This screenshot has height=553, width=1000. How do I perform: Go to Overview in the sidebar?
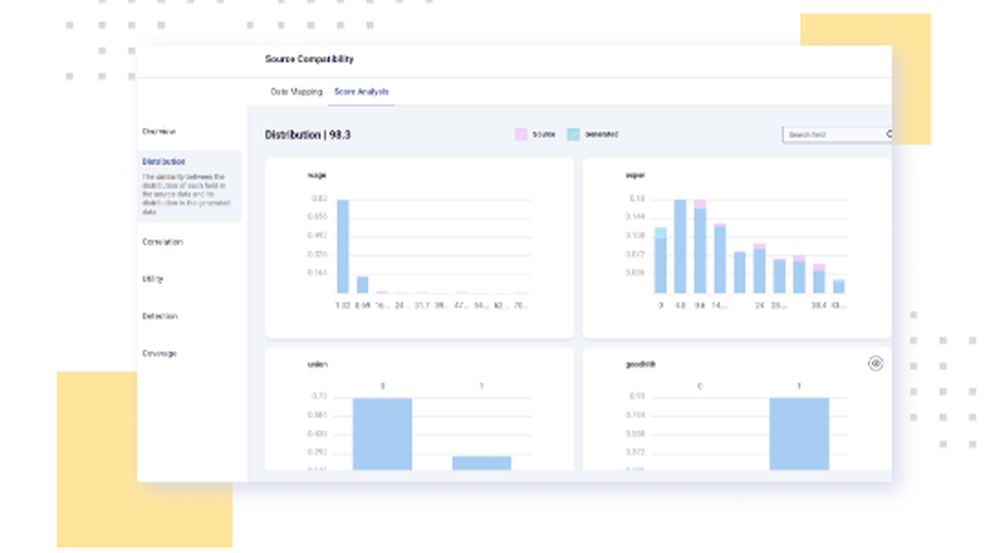click(x=159, y=131)
